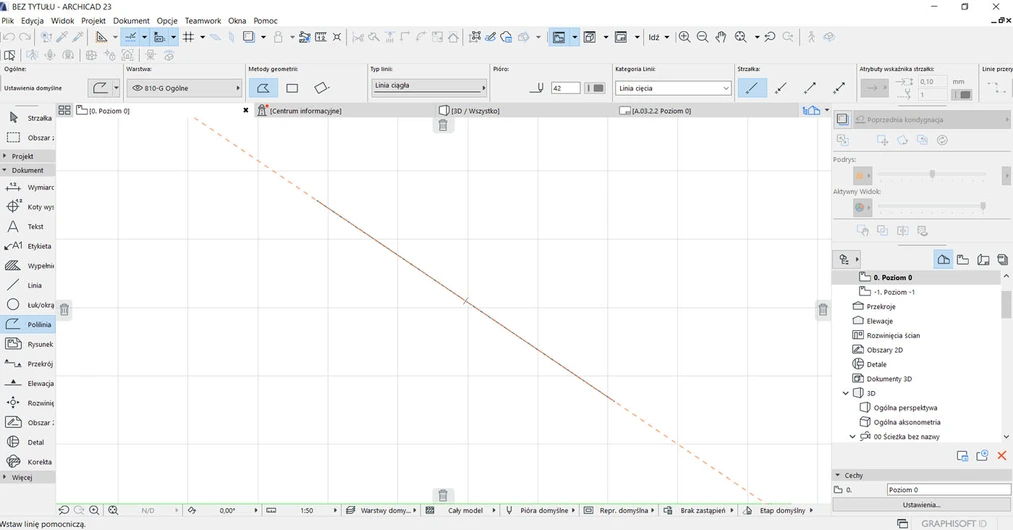The width and height of the screenshot is (1013, 530).
Task: Select Ogólna perspektywa in navigator tree
Action: [905, 408]
